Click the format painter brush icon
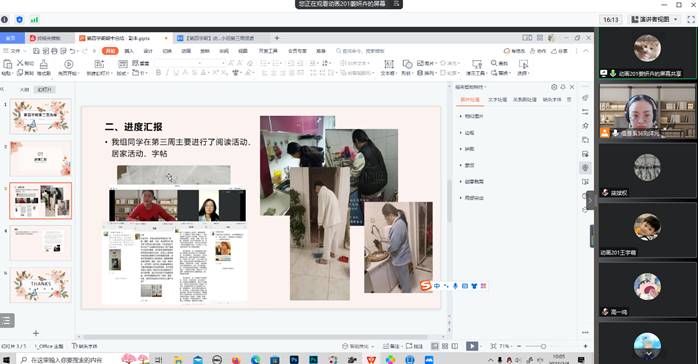 [x=44, y=64]
